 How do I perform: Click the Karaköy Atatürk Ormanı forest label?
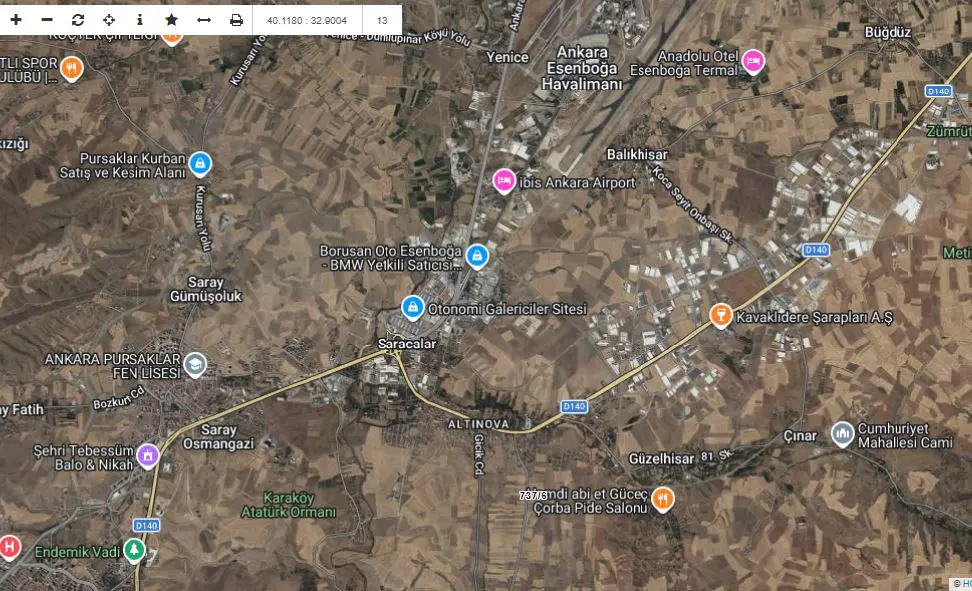(289, 505)
